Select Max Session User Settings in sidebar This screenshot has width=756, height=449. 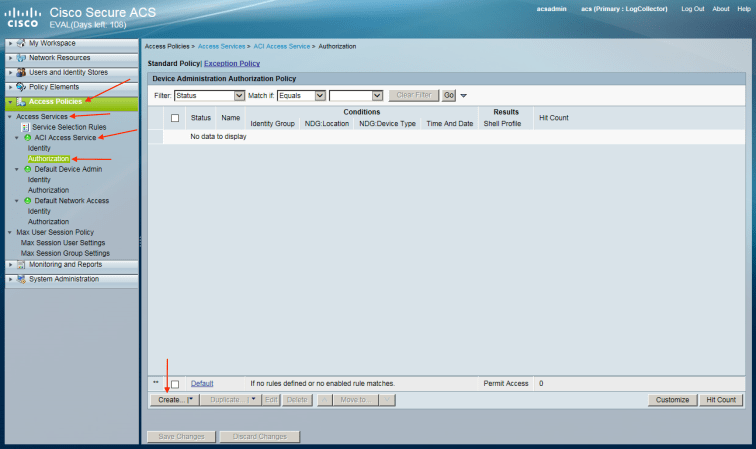pos(63,243)
